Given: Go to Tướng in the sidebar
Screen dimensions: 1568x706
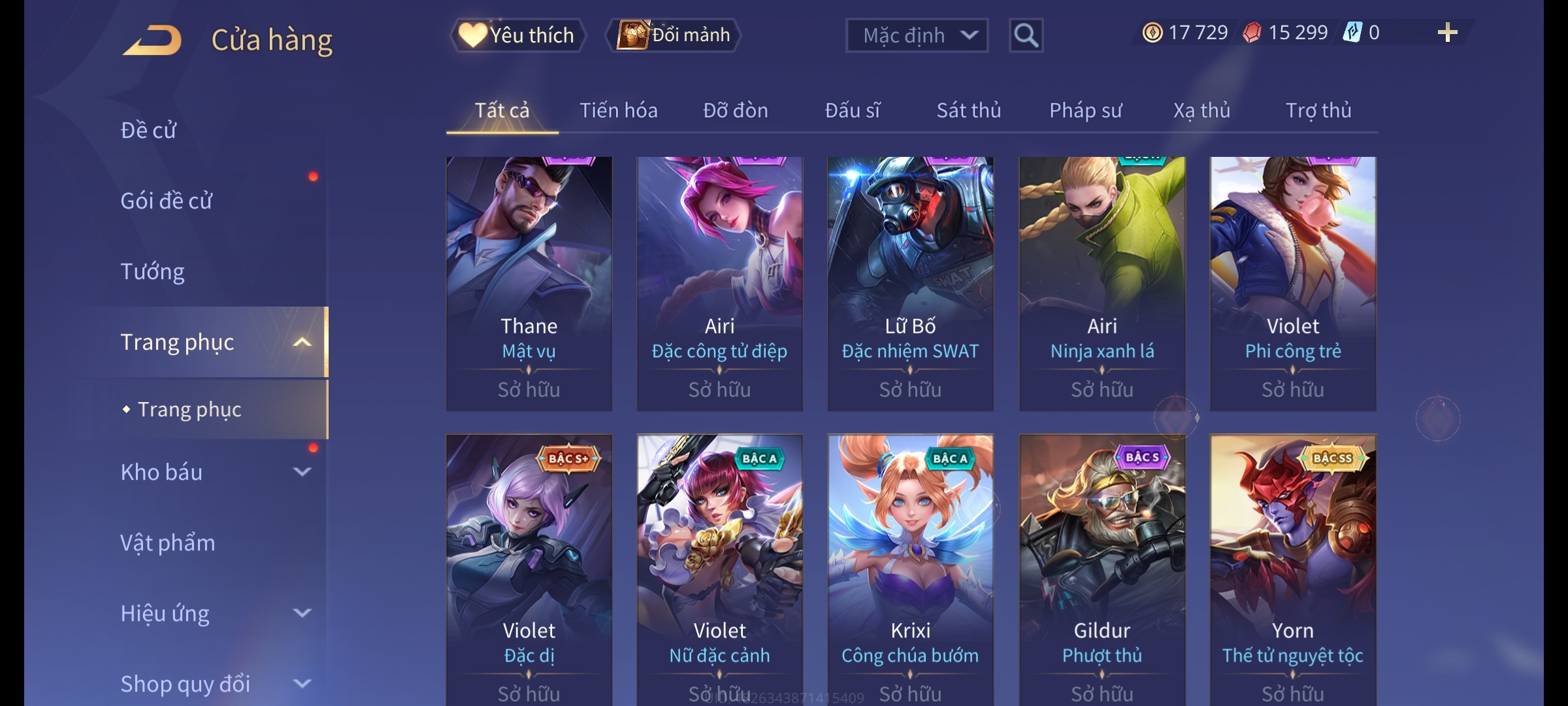Looking at the screenshot, I should pos(152,271).
